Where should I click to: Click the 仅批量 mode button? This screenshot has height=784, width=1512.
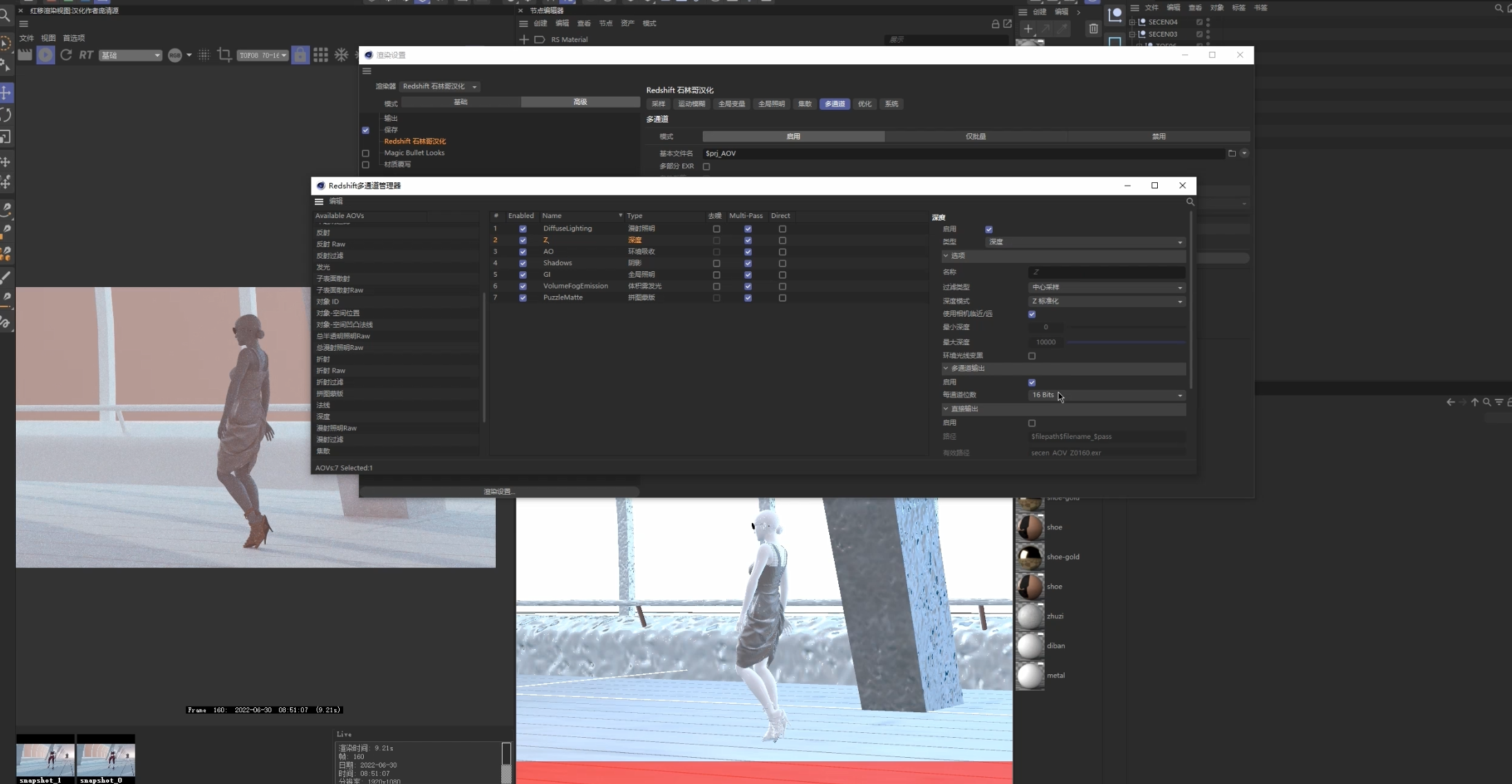pyautogui.click(x=975, y=137)
